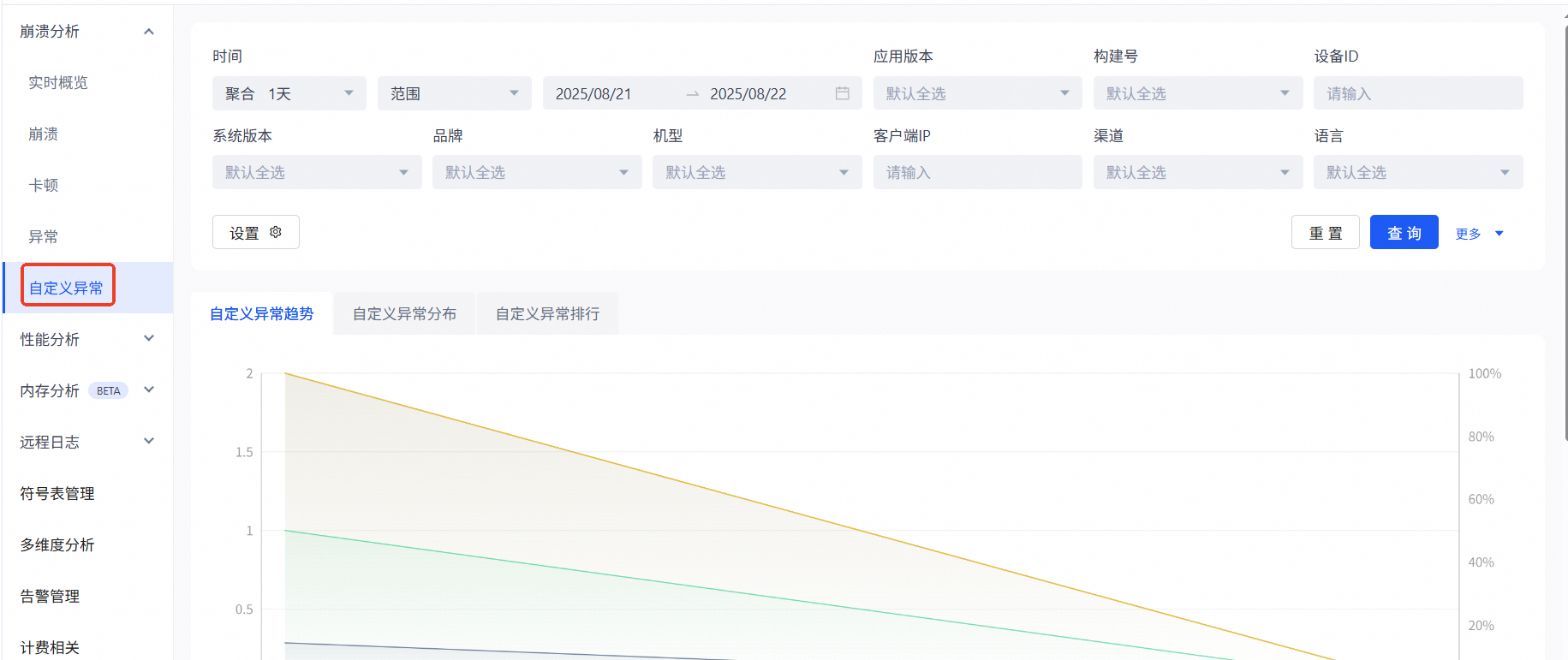The width and height of the screenshot is (1568, 660).
Task: Open the 系统版本 dropdown
Action: [x=317, y=172]
